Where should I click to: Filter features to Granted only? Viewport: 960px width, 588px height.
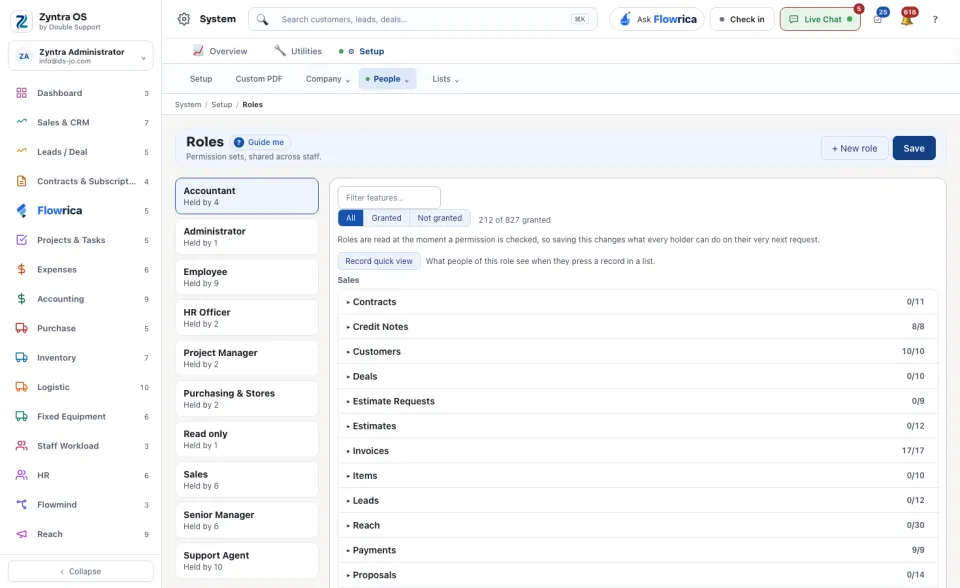point(386,218)
